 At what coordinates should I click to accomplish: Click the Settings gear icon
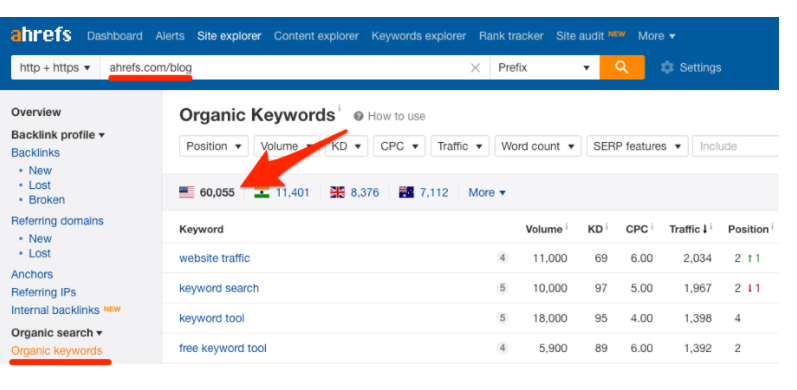pos(667,68)
